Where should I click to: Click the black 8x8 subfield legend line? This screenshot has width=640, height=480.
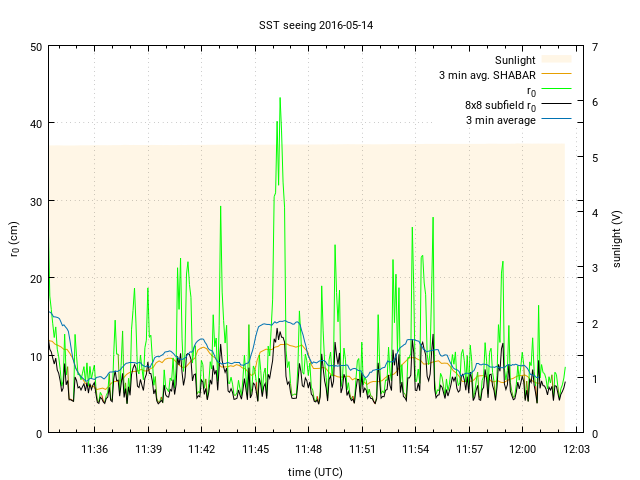coord(555,105)
